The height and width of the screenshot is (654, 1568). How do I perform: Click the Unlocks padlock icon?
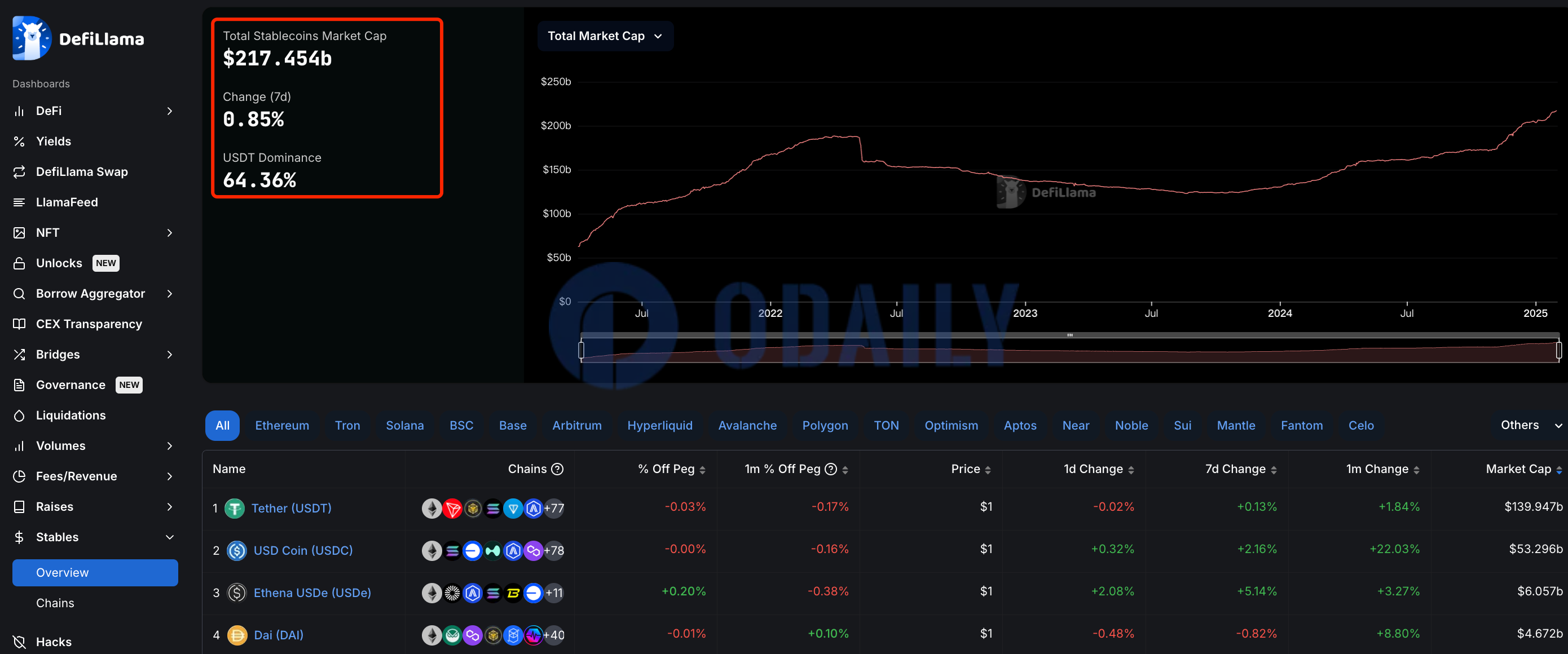[x=20, y=263]
